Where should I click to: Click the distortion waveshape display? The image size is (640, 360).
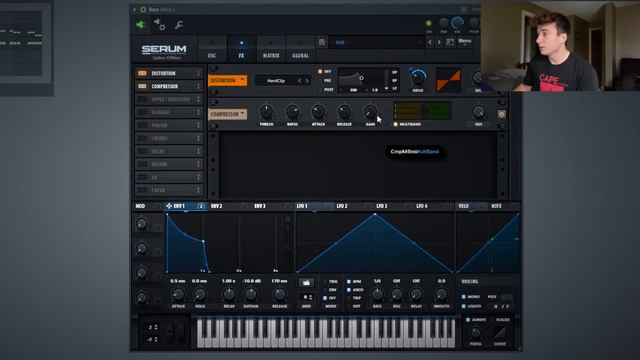(x=448, y=80)
